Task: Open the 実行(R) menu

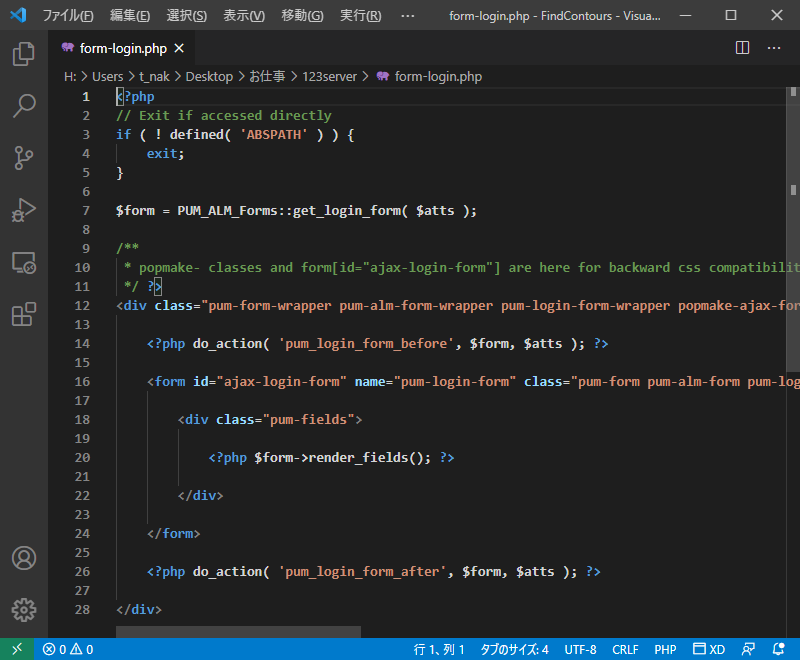Action: [x=360, y=15]
